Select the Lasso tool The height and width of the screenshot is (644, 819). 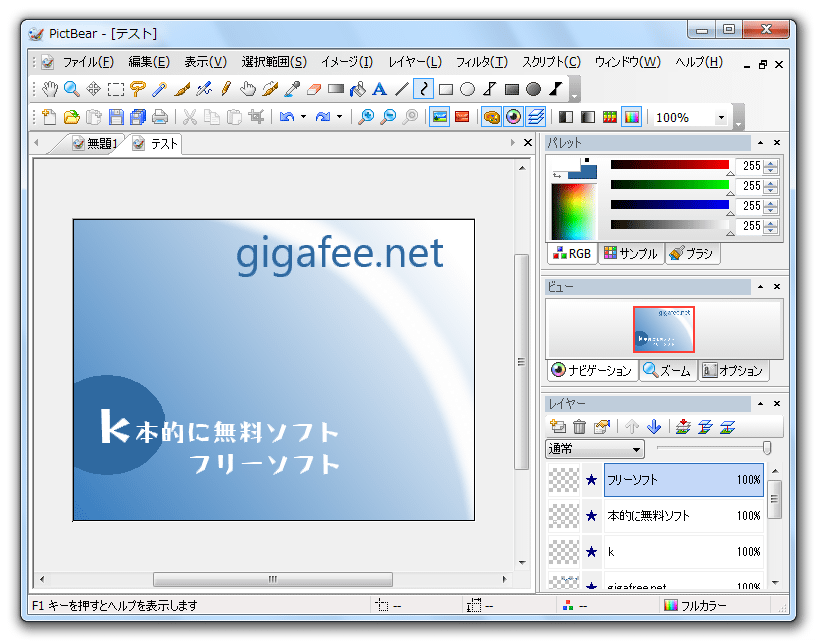point(138,89)
